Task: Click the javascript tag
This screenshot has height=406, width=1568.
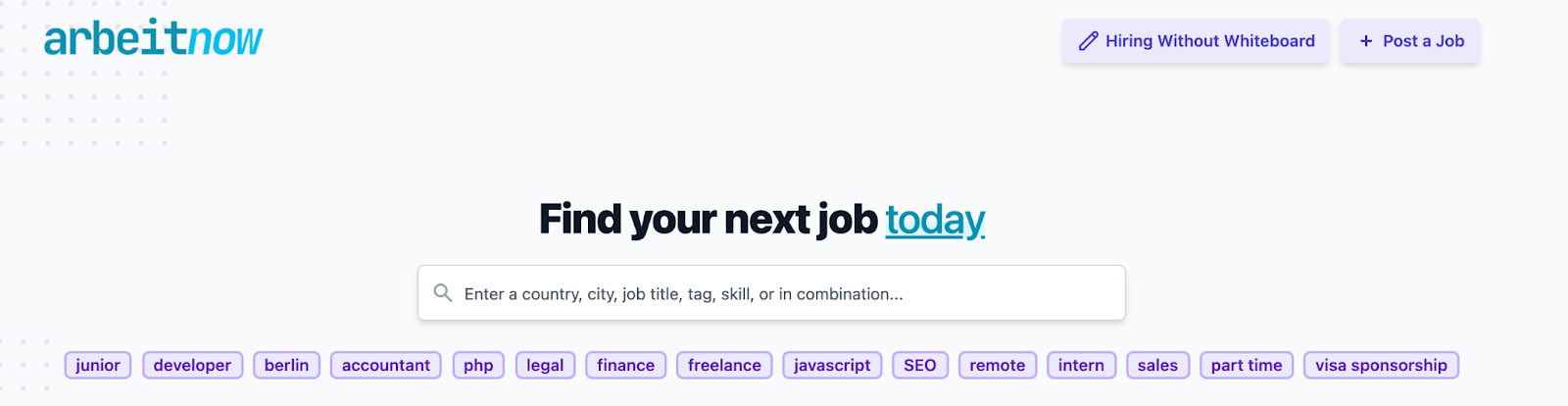Action: 832,365
